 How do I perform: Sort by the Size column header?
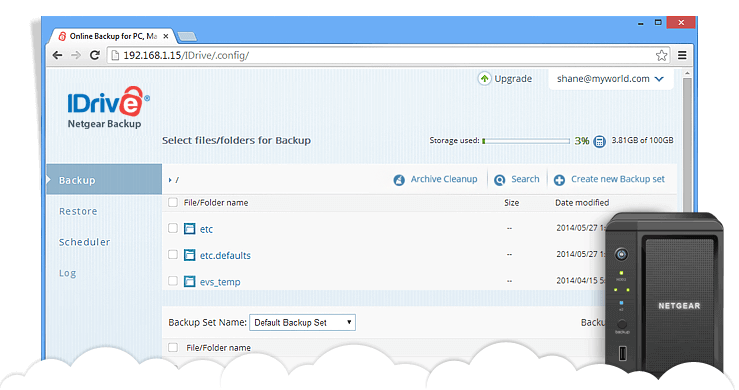point(511,203)
